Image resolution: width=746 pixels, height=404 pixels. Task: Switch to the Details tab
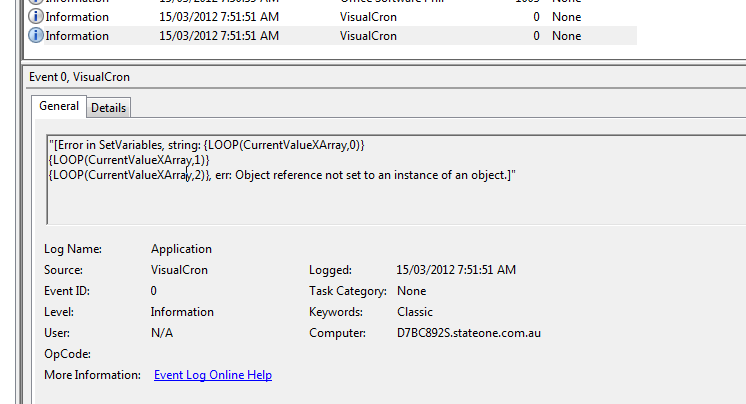109,107
